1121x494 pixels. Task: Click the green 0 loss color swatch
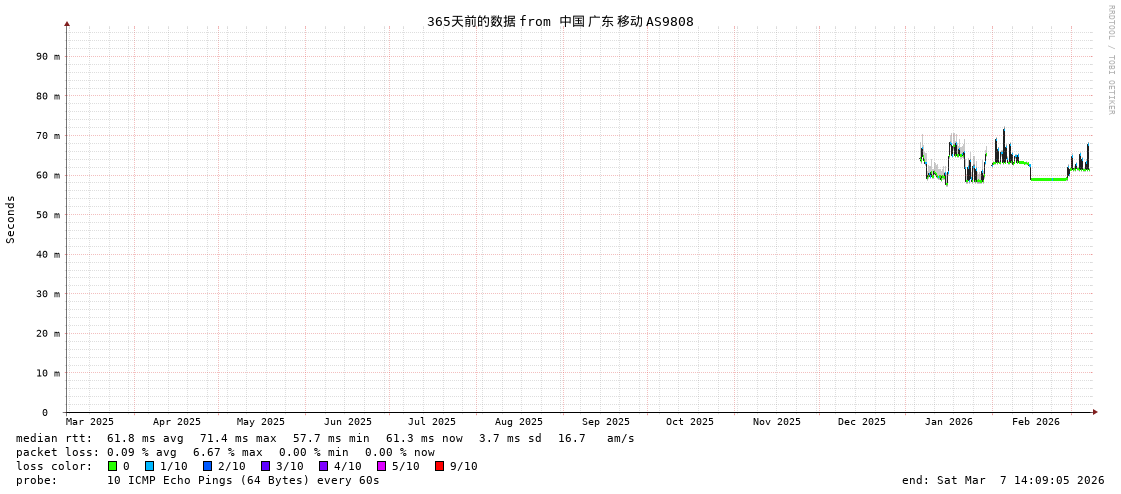[x=113, y=466]
